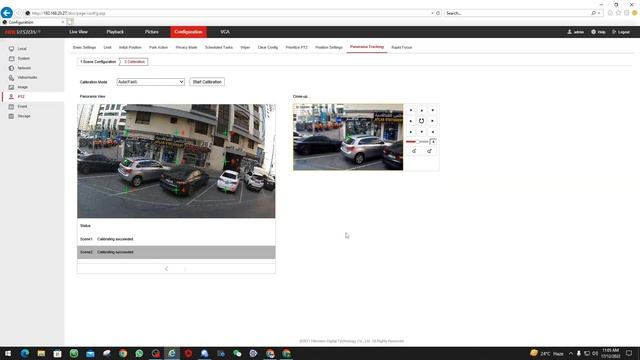Image resolution: width=640 pixels, height=360 pixels.
Task: Open Basic Settings tab
Action: pos(84,47)
